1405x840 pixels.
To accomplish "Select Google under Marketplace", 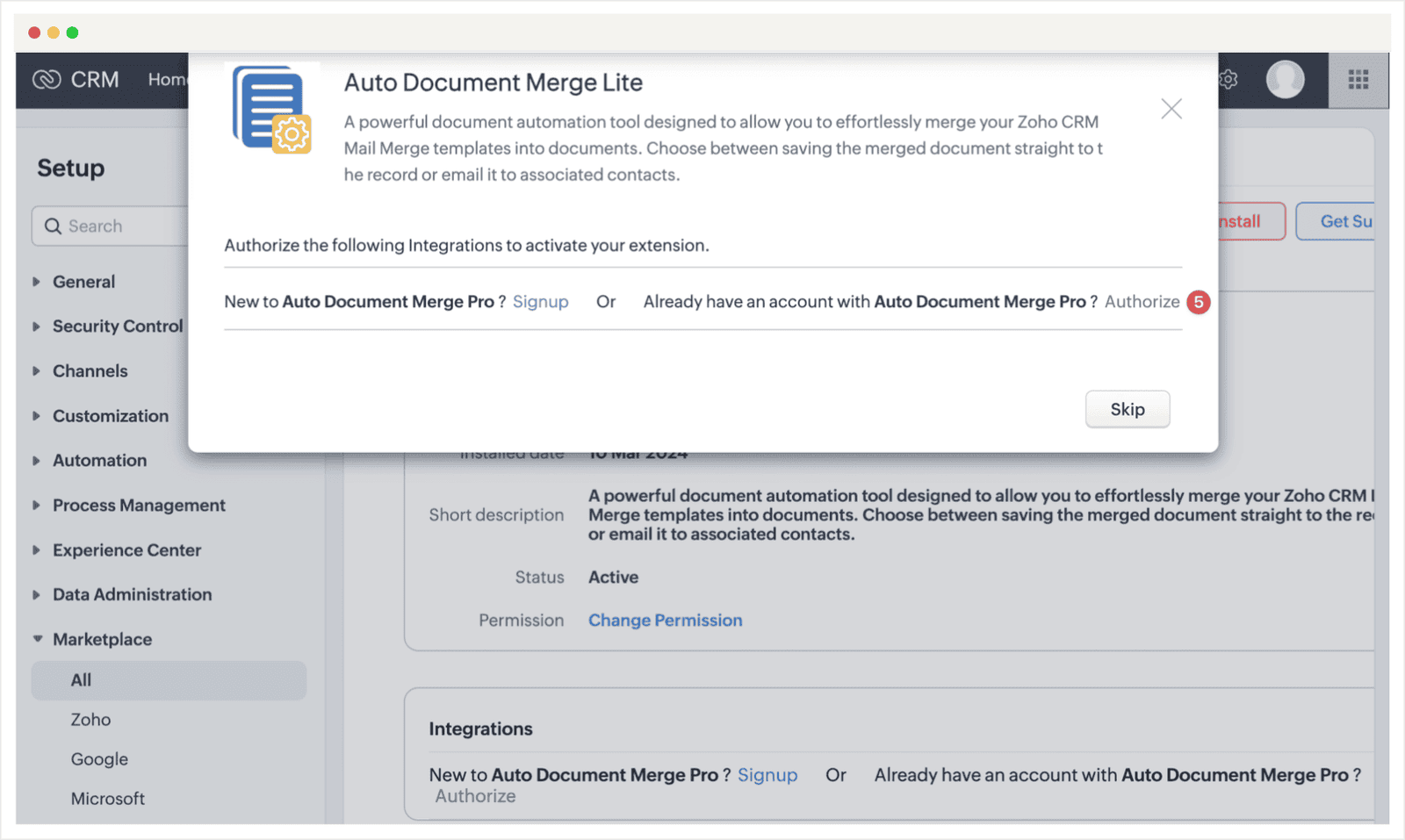I will [99, 759].
